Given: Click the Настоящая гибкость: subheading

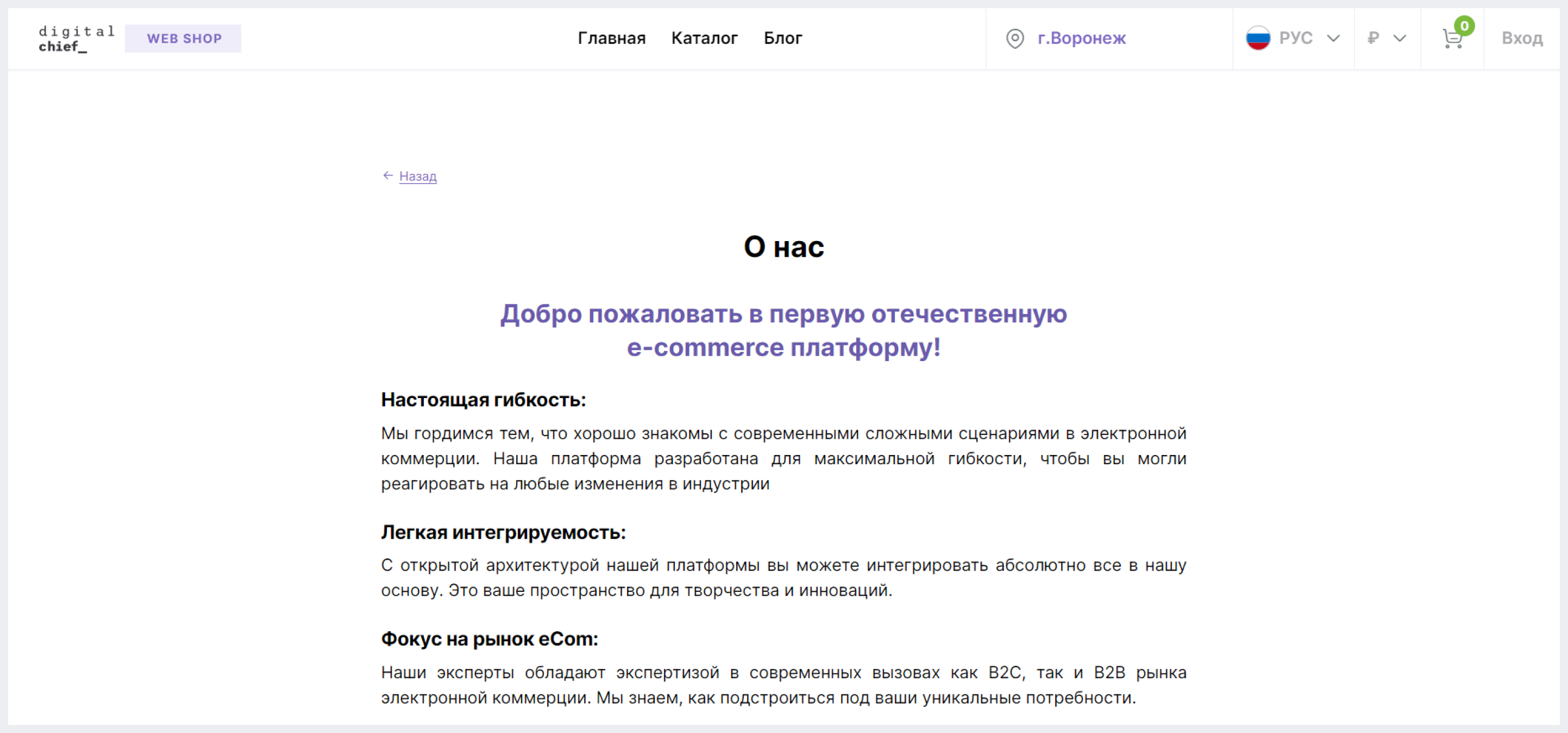Looking at the screenshot, I should [484, 400].
